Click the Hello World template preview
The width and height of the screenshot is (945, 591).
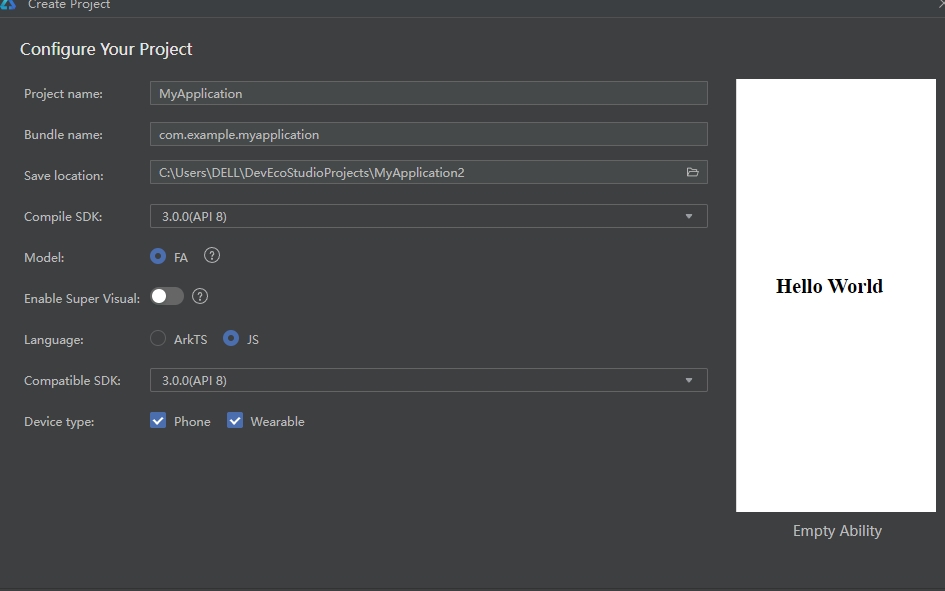click(836, 295)
